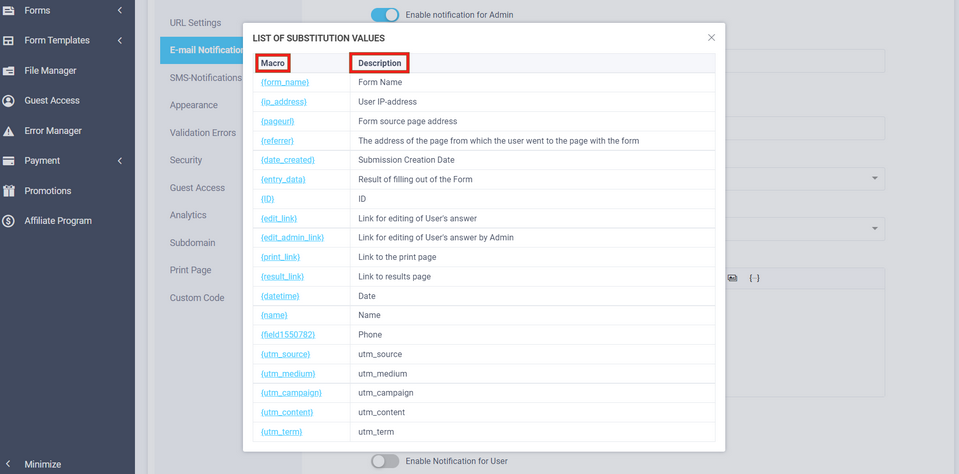Disable notification for Admin toggle
The width and height of the screenshot is (959, 474).
pos(384,15)
